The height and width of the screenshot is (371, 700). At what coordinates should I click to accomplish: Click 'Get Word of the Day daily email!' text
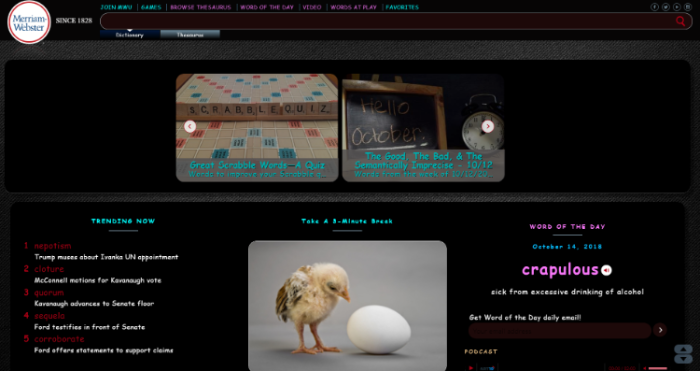[525, 317]
